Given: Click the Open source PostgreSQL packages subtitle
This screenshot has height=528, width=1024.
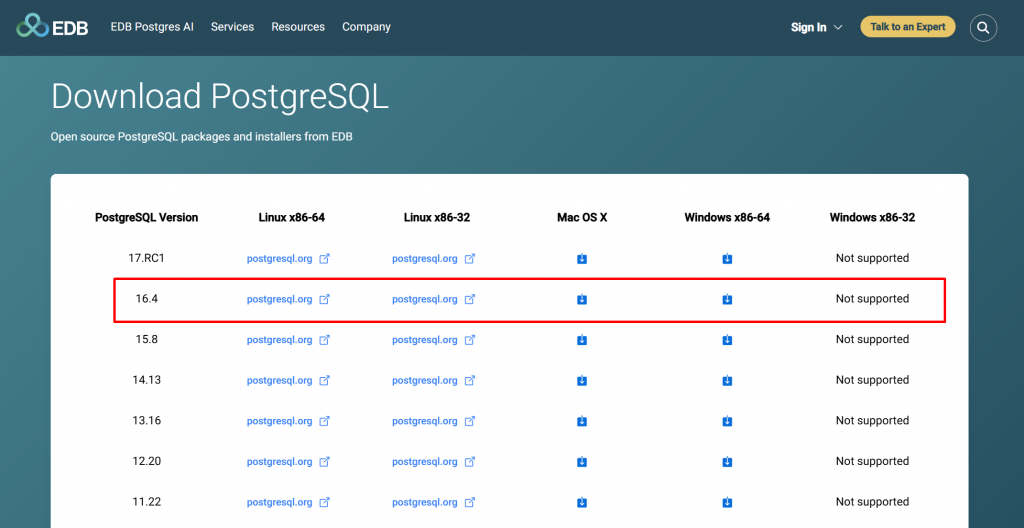Looking at the screenshot, I should [202, 137].
